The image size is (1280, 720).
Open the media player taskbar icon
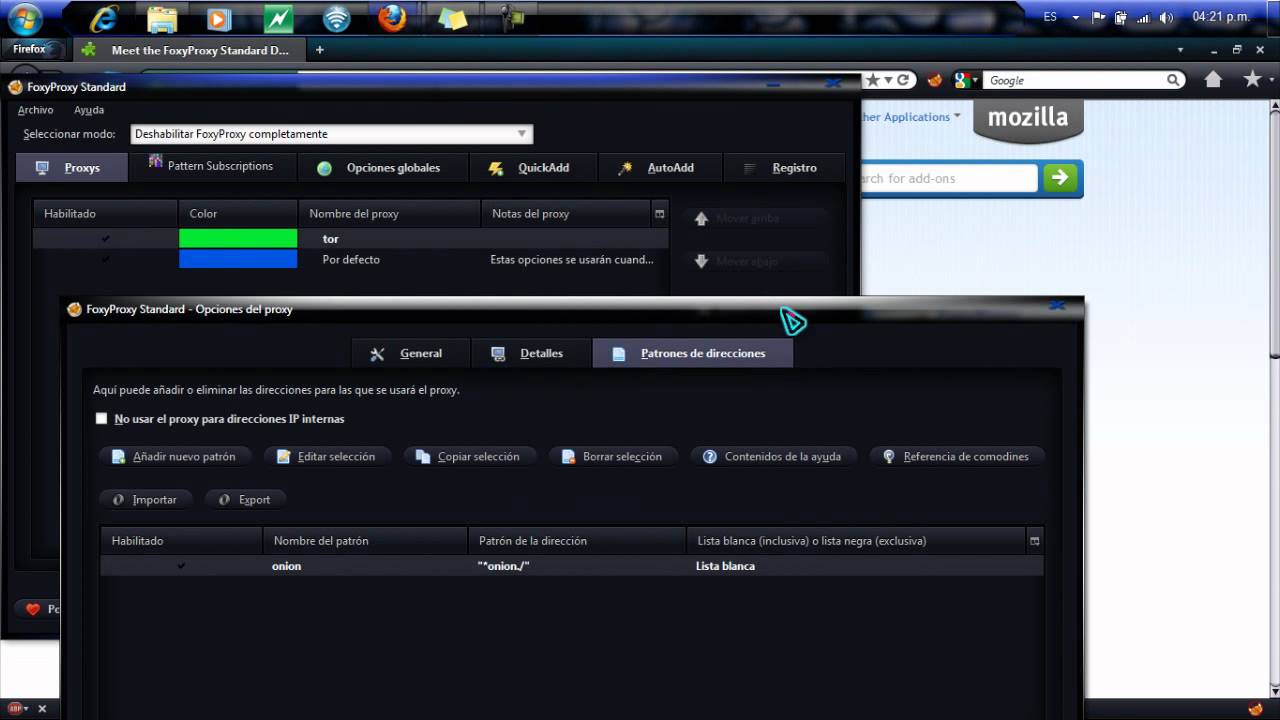point(219,18)
